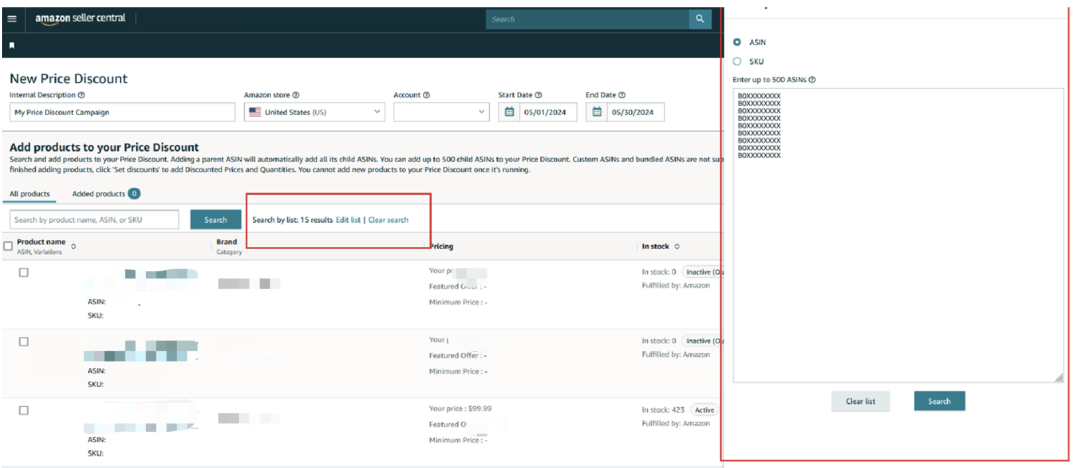Sort by the In stock column arrows
1080x468 pixels.
pyautogui.click(x=677, y=246)
